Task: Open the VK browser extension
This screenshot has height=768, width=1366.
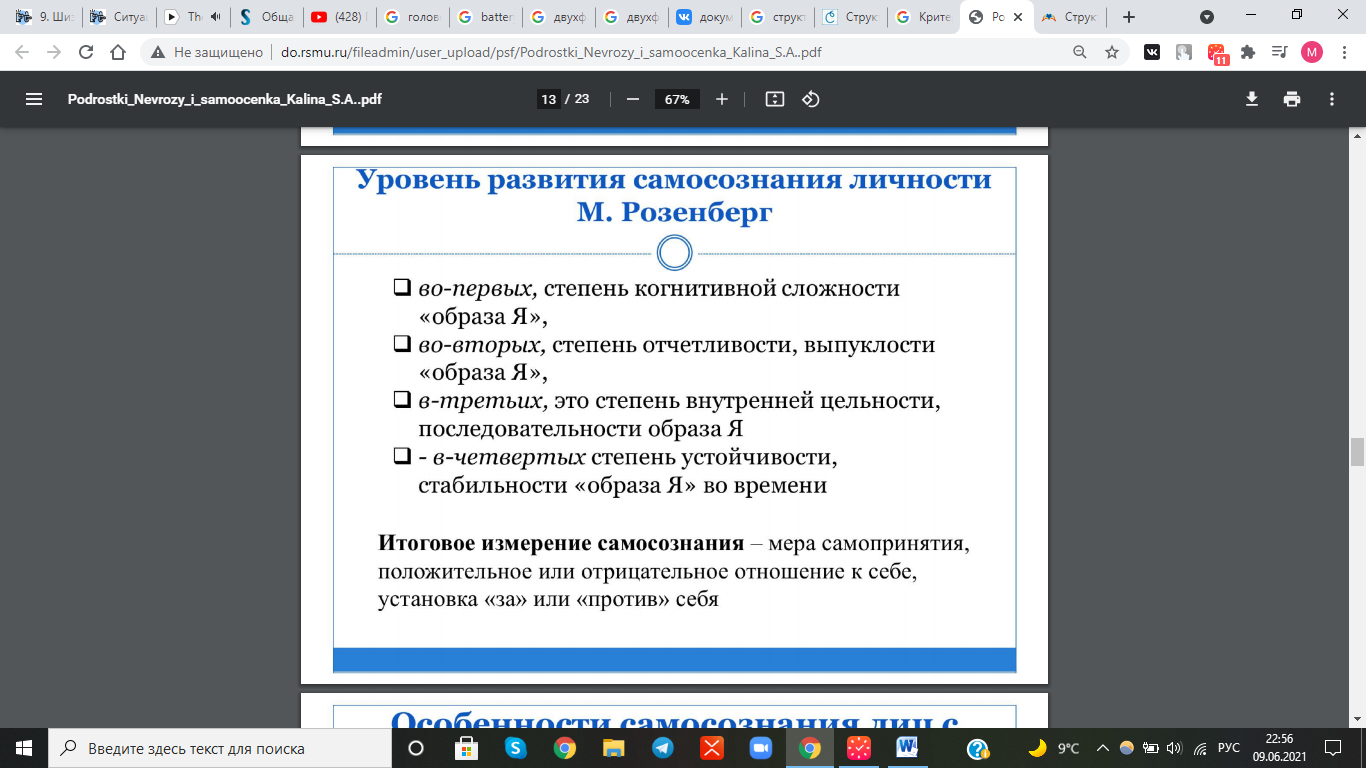Action: [1152, 52]
